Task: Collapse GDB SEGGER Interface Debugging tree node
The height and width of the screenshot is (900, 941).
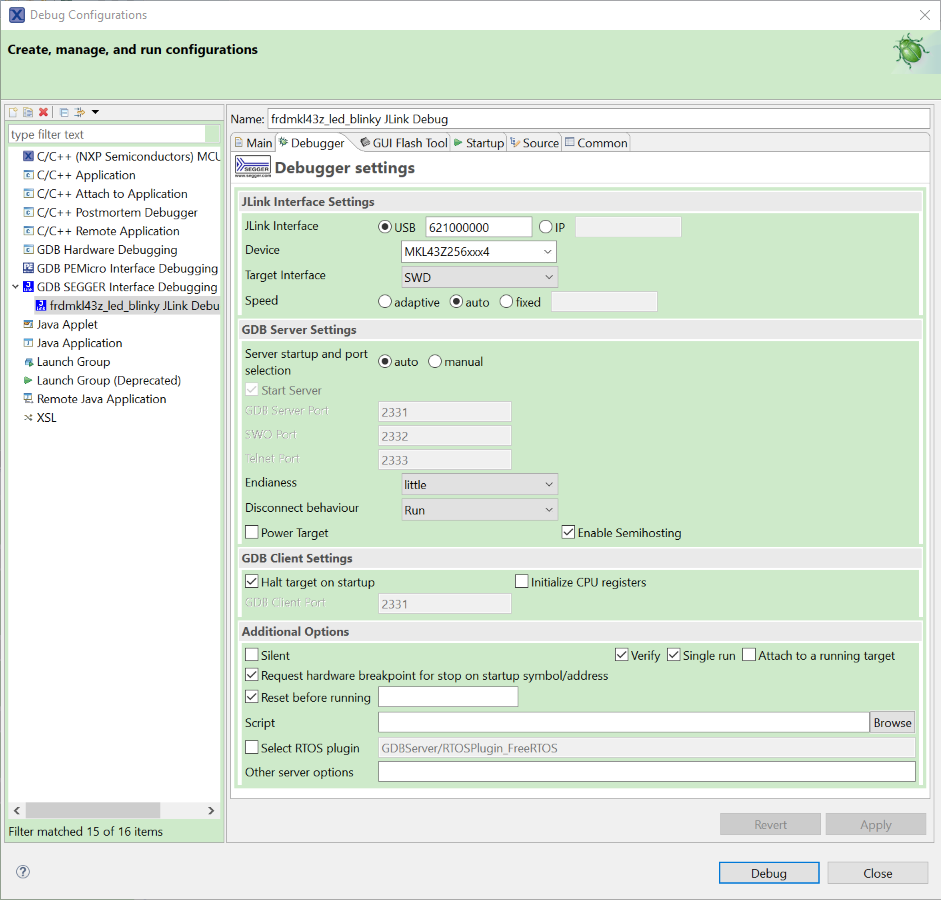Action: coord(15,287)
